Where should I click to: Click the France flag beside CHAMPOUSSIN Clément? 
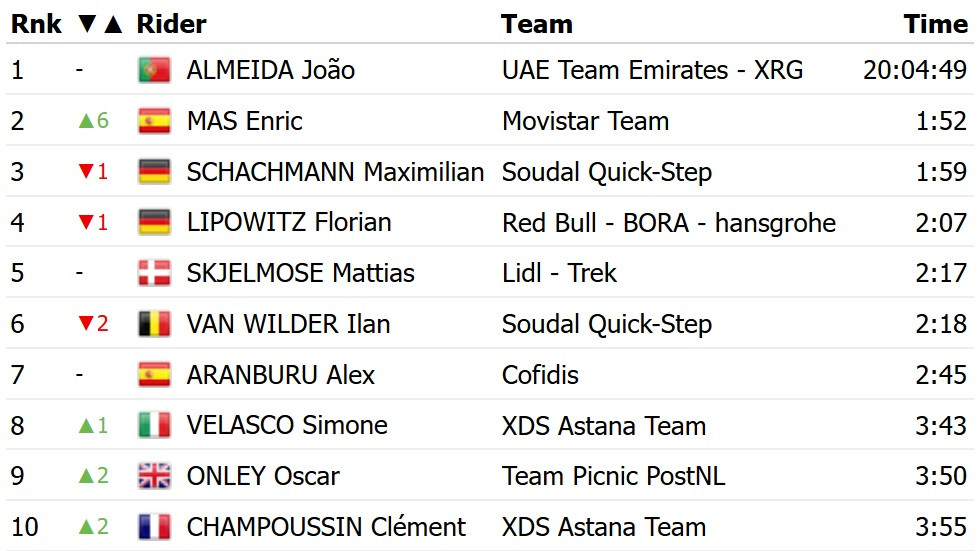click(x=154, y=527)
